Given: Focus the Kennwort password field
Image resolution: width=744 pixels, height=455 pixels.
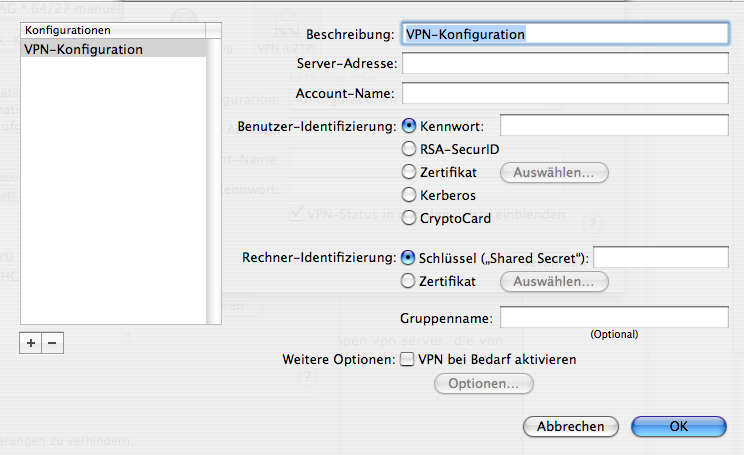Looking at the screenshot, I should click(x=614, y=125).
